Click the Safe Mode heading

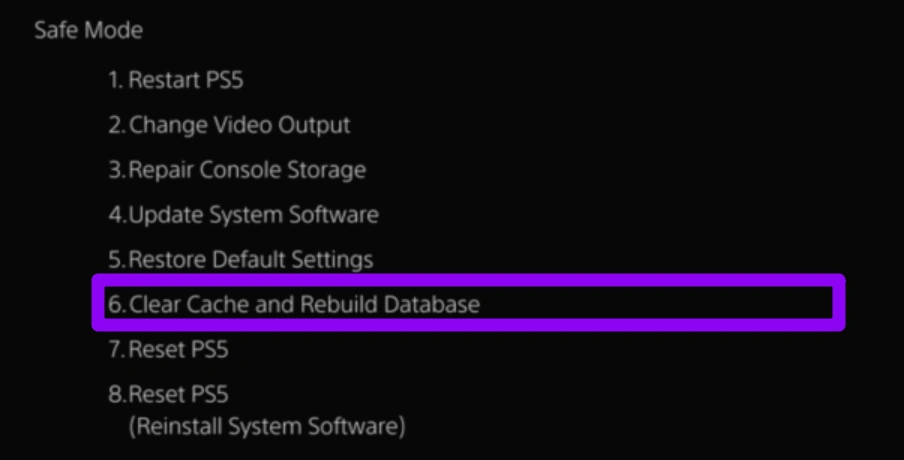click(x=88, y=30)
